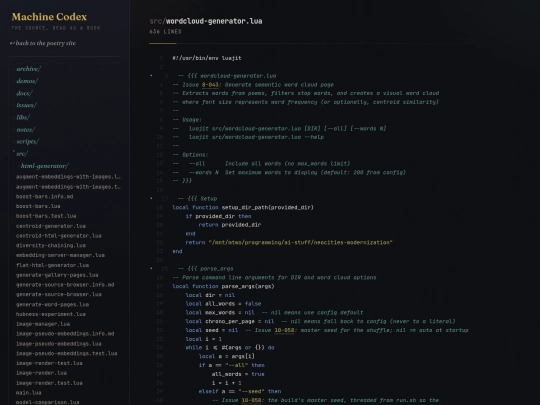
Task: Toggle fold marker beside Setup section
Action: (151, 198)
